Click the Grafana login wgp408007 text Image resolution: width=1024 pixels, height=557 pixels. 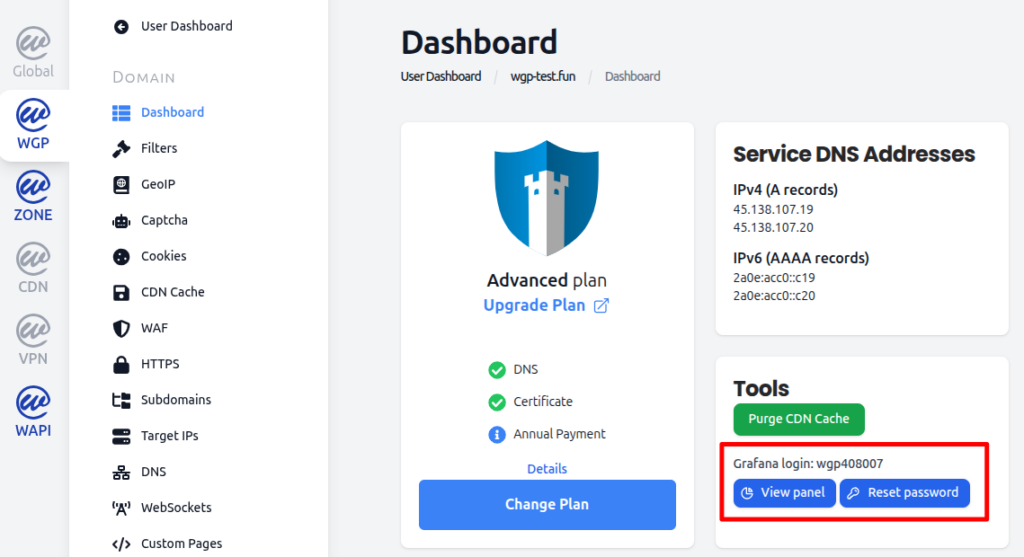click(808, 464)
